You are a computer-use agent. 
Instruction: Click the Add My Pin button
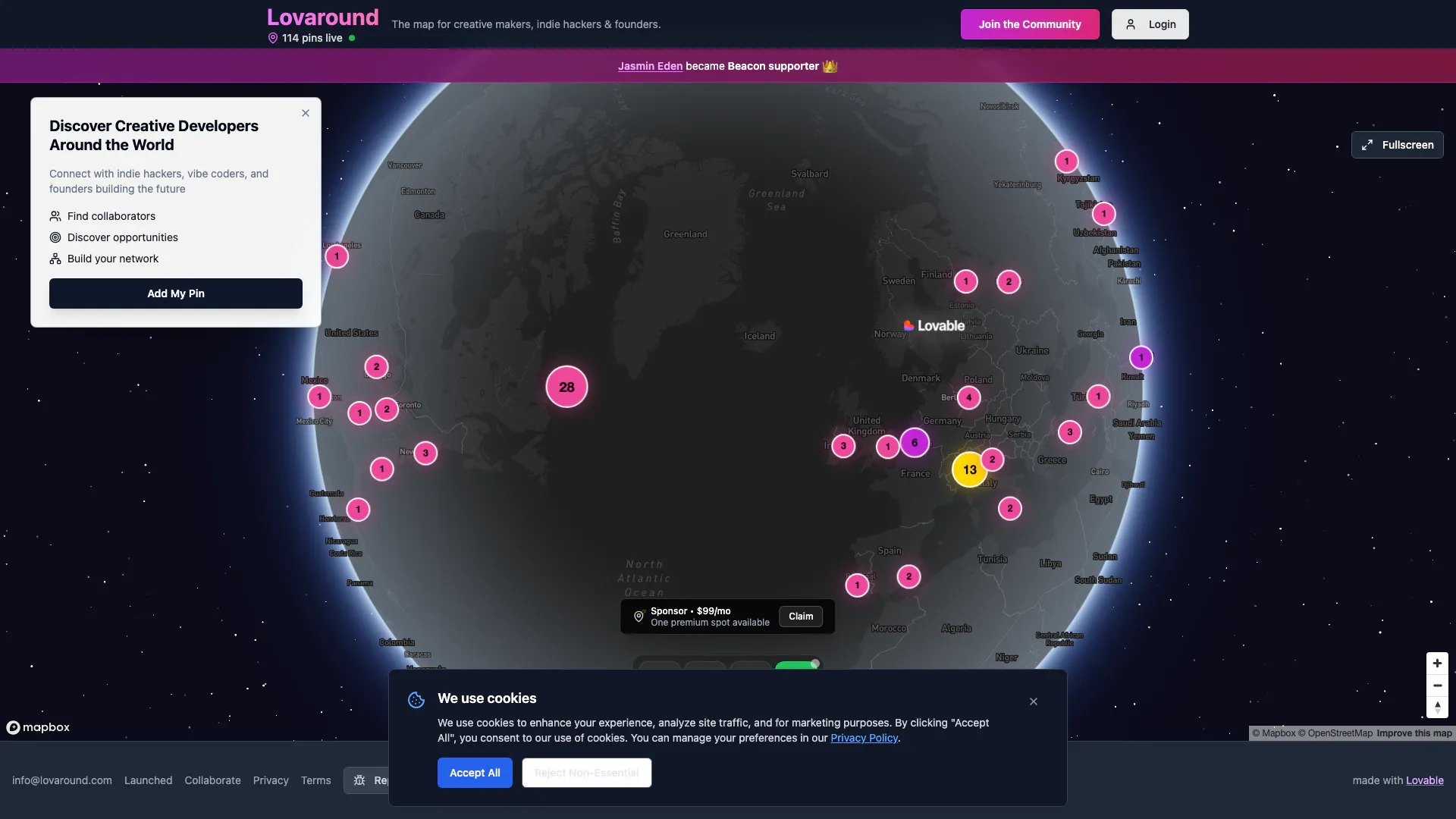point(176,293)
